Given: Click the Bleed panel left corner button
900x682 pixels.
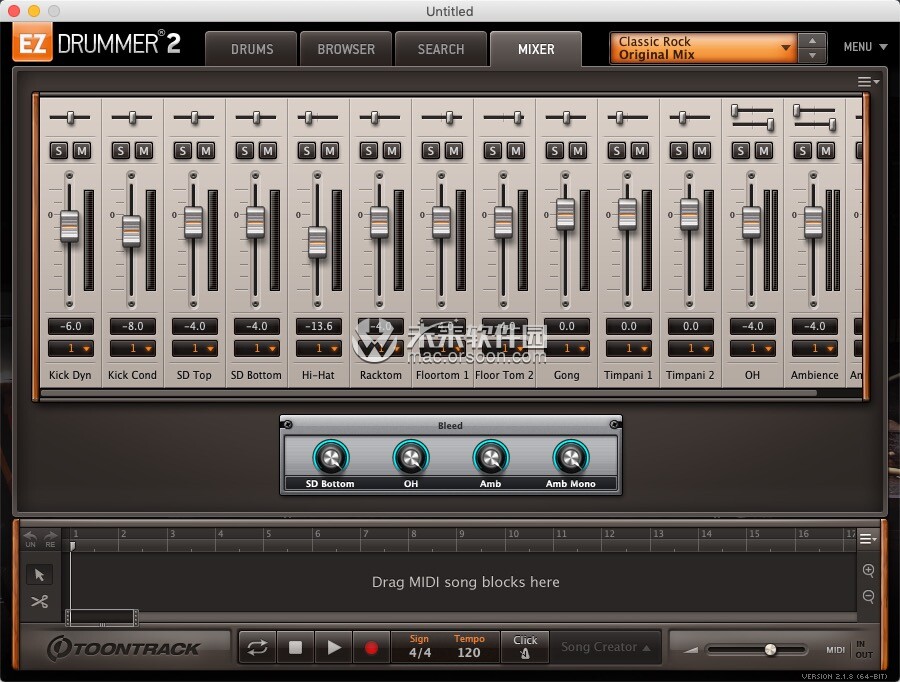Looking at the screenshot, I should 288,425.
